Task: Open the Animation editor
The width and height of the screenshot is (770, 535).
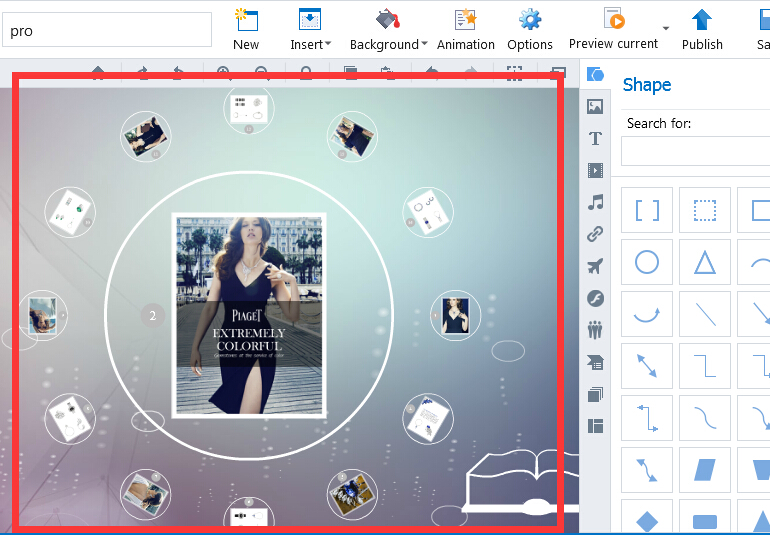Action: click(466, 30)
